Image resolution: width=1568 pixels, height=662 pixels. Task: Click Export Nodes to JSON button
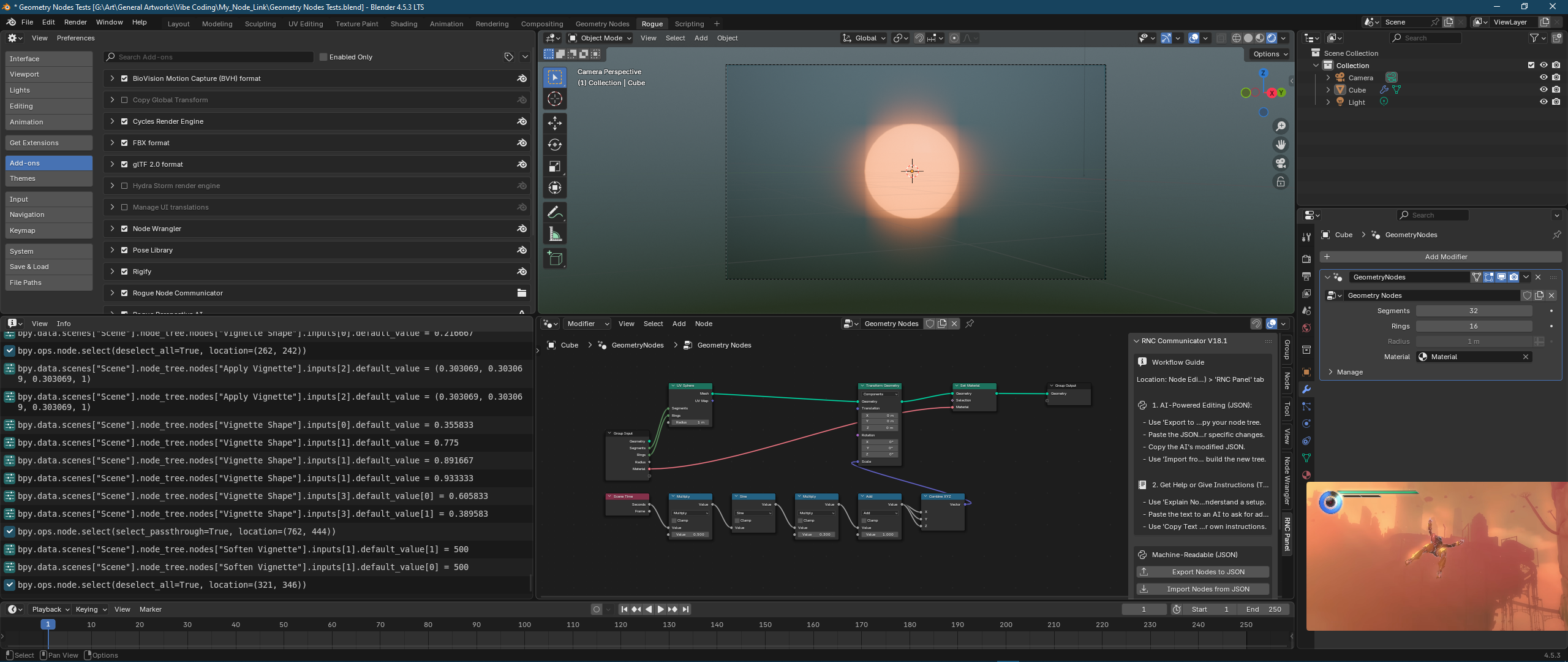point(1202,572)
